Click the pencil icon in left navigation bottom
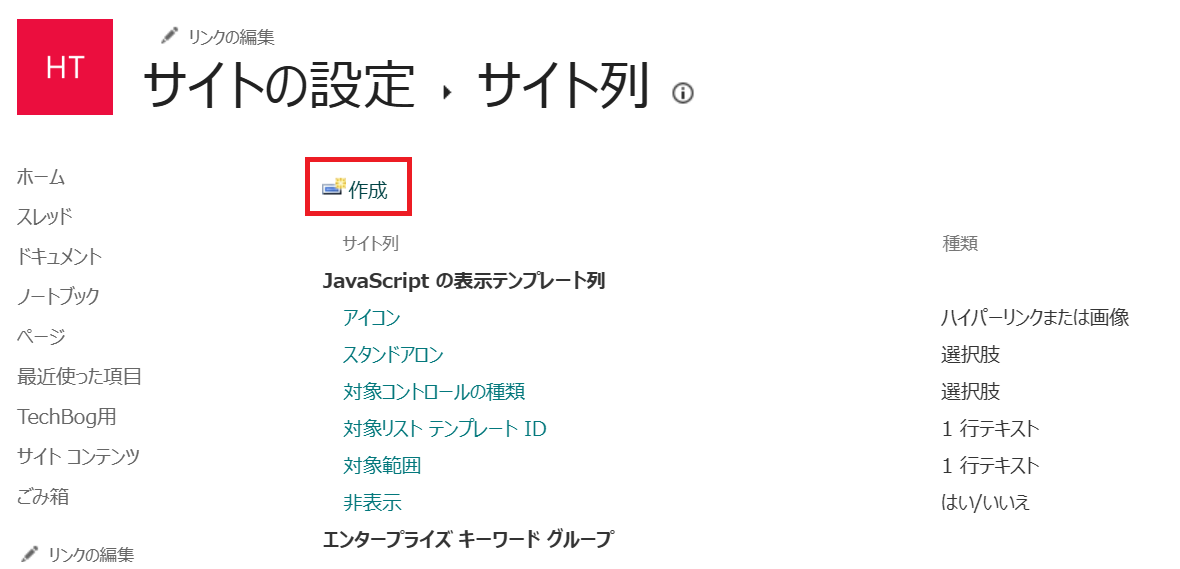This screenshot has height=569, width=1180. point(30,553)
